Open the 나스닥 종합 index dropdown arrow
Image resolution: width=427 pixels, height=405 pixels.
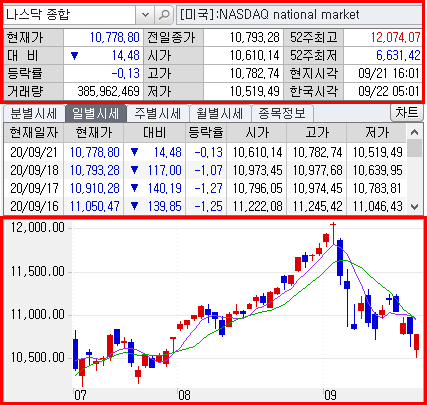[145, 15]
